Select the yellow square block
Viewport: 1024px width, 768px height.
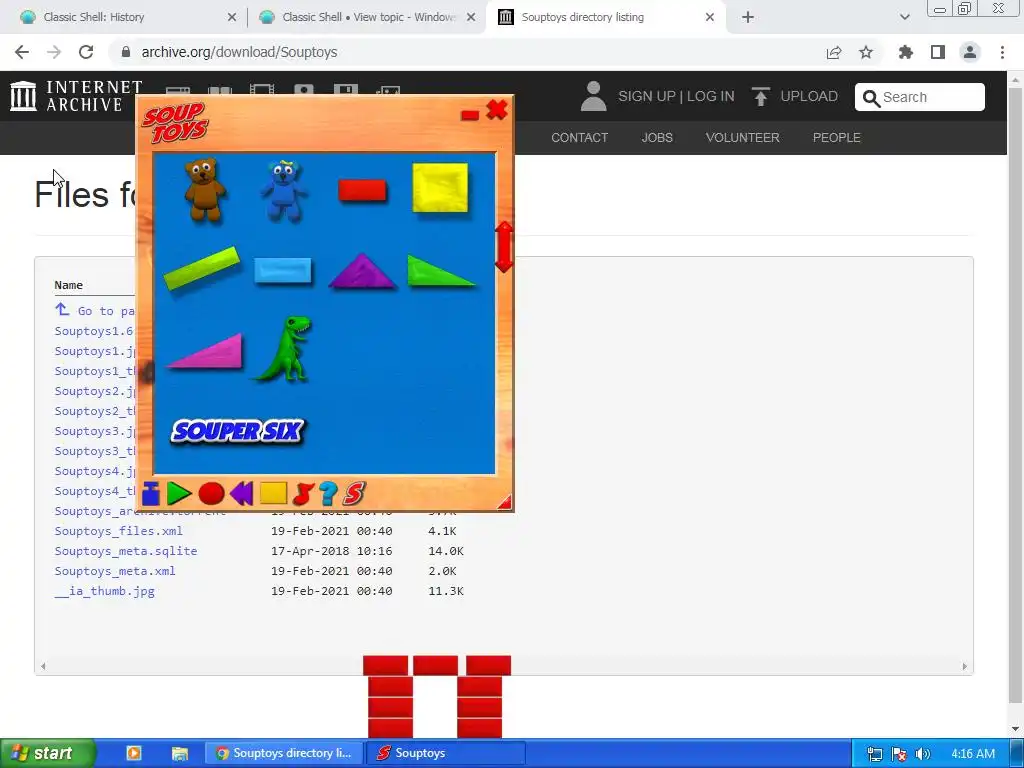440,188
